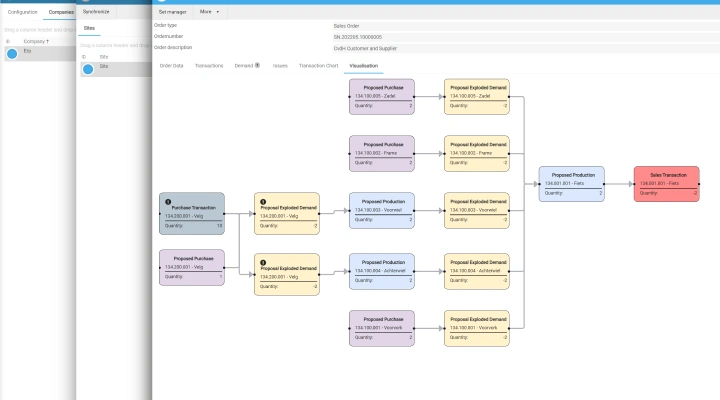Click the badge icon on the Purchase Transaction node

(168, 201)
